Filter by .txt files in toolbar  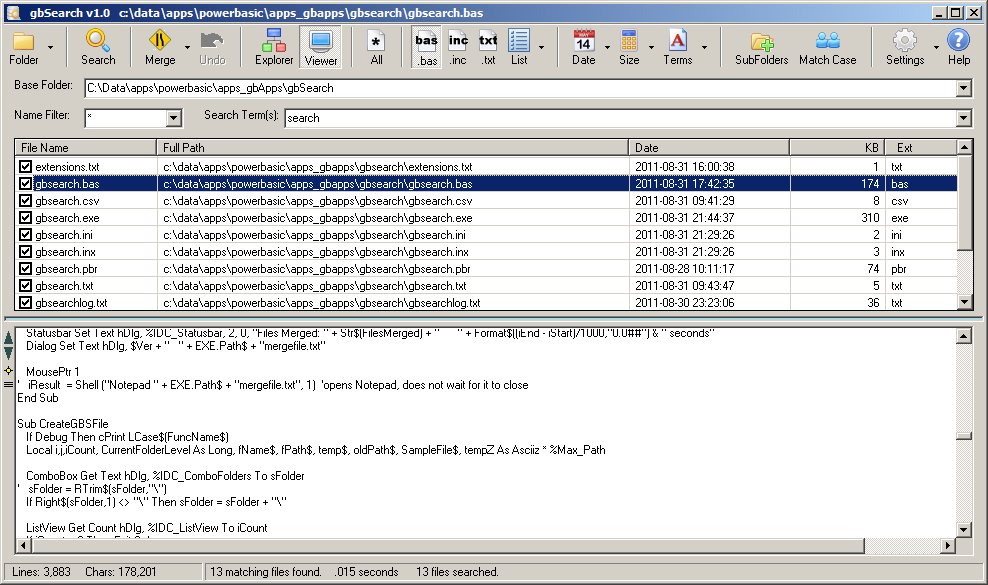coord(488,47)
